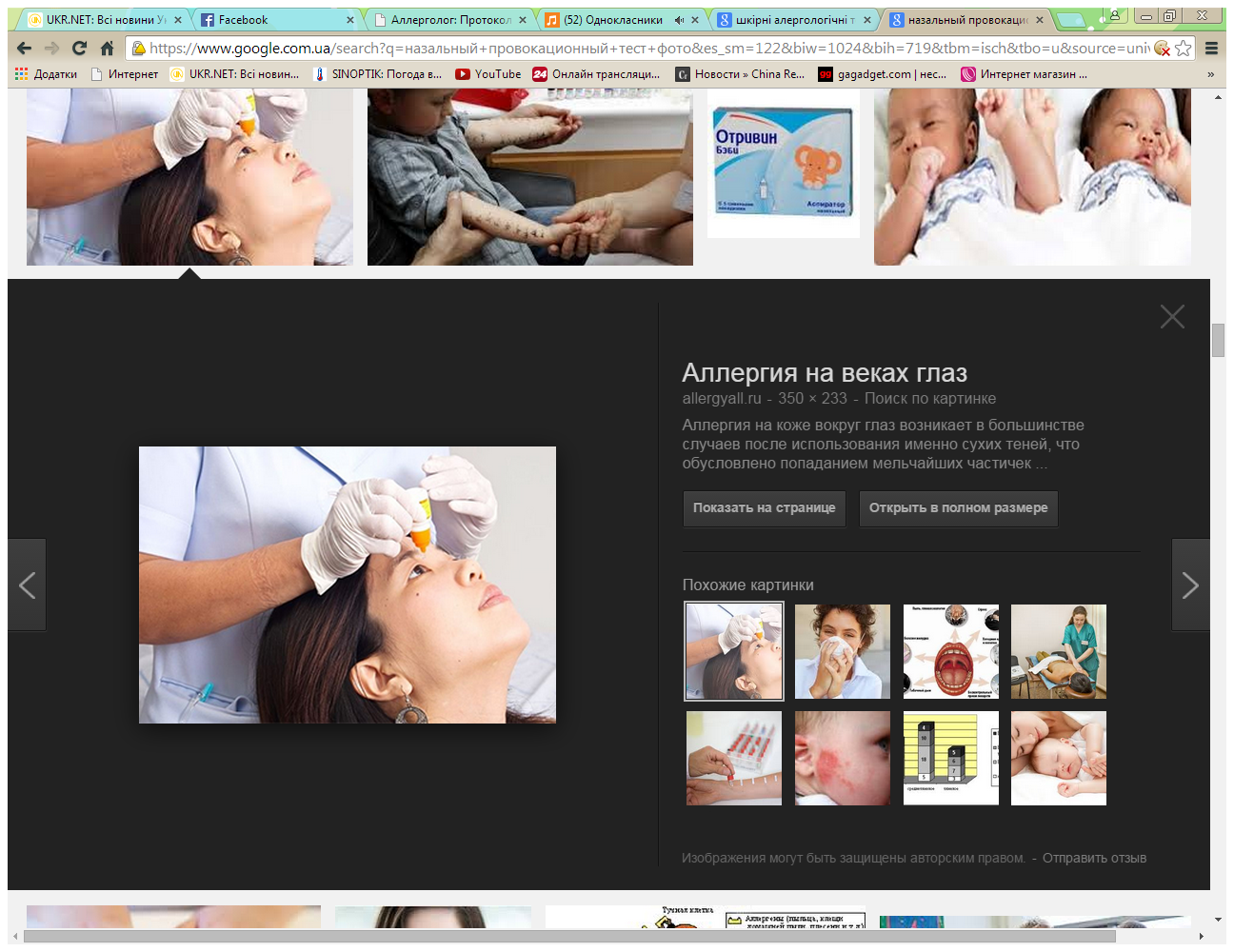Close the image preview panel
Viewport: 1234px width, 952px height.
1172,316
